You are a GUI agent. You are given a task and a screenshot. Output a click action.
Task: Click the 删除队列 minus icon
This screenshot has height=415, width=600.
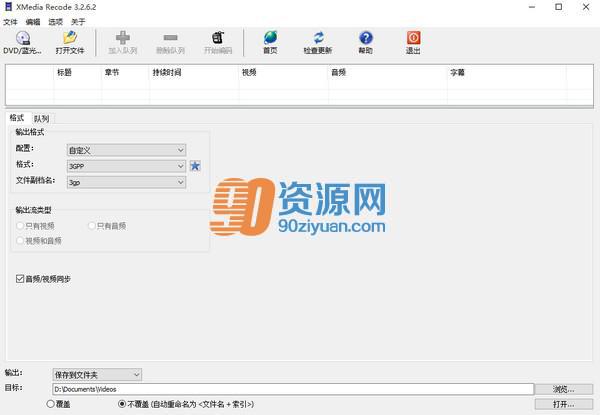tap(170, 37)
